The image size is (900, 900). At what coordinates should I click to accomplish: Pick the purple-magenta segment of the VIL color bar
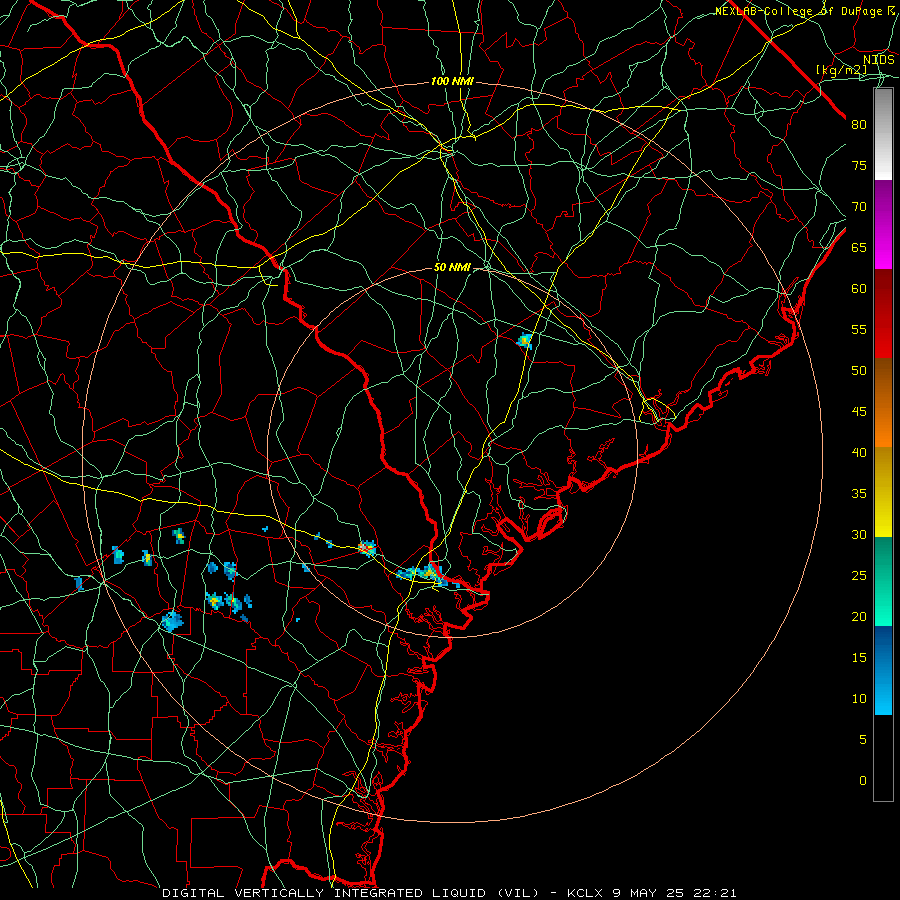pos(883,225)
